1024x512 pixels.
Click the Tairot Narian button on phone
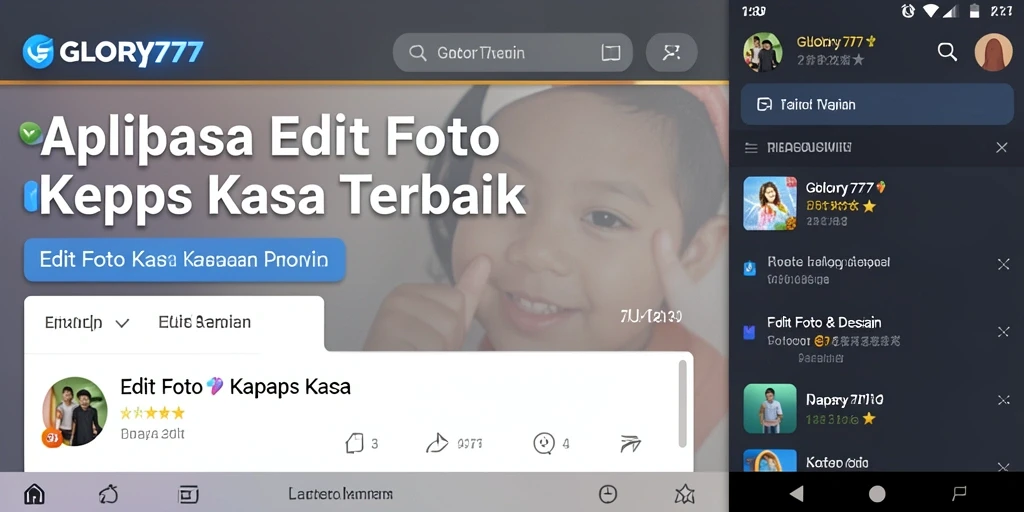coord(877,104)
